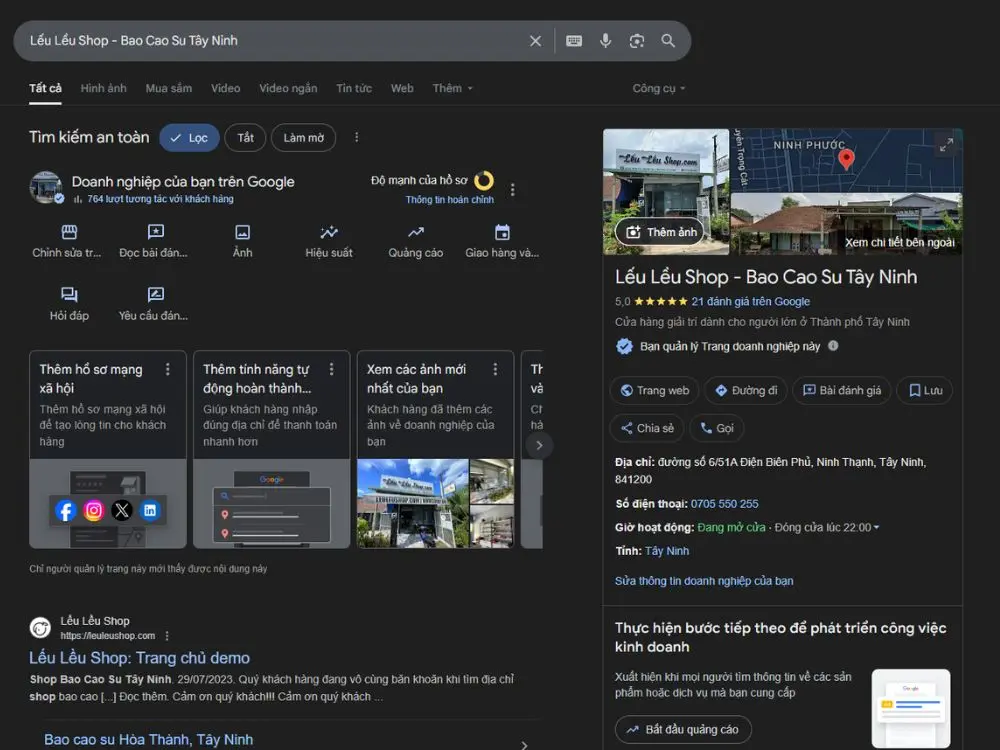Select the Lọc SafeSearch filter option
Screen dimensions: 1000x750
(x=189, y=138)
